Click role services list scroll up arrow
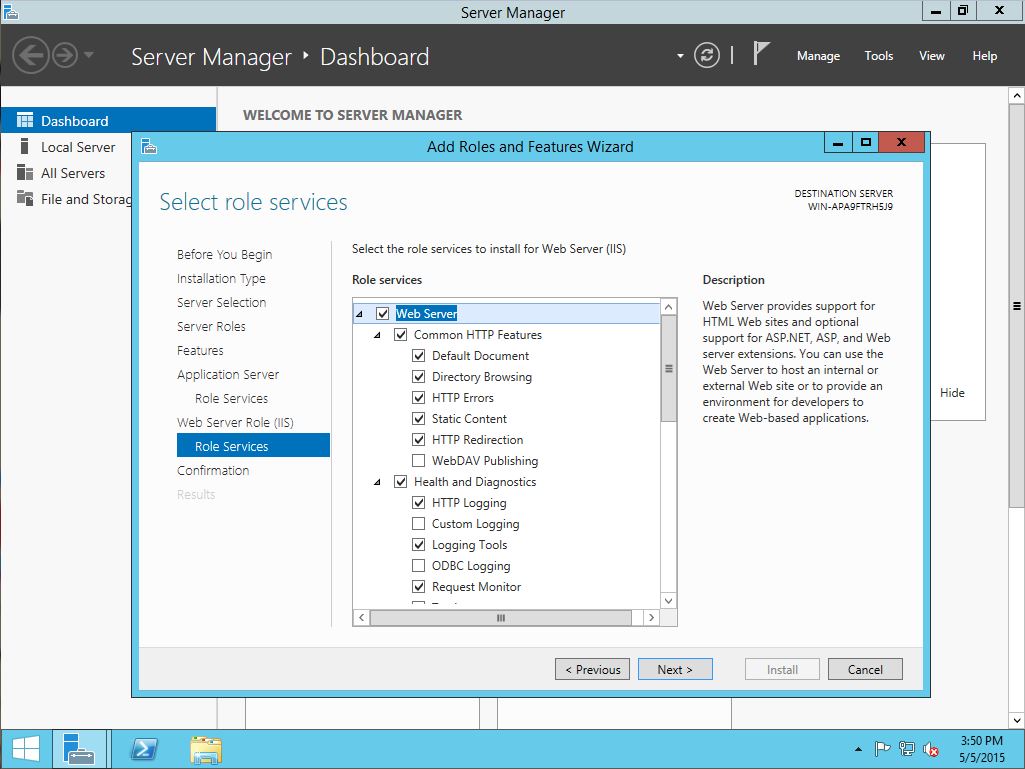 (668, 307)
